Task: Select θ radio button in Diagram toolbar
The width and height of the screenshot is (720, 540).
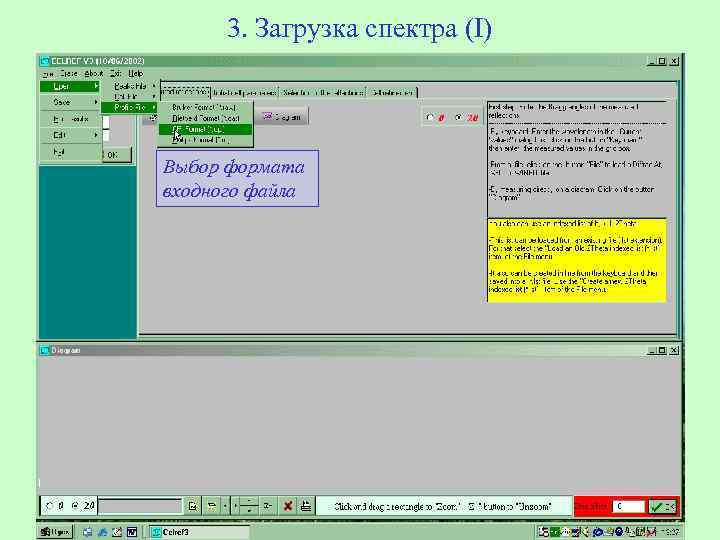Action: click(49, 506)
